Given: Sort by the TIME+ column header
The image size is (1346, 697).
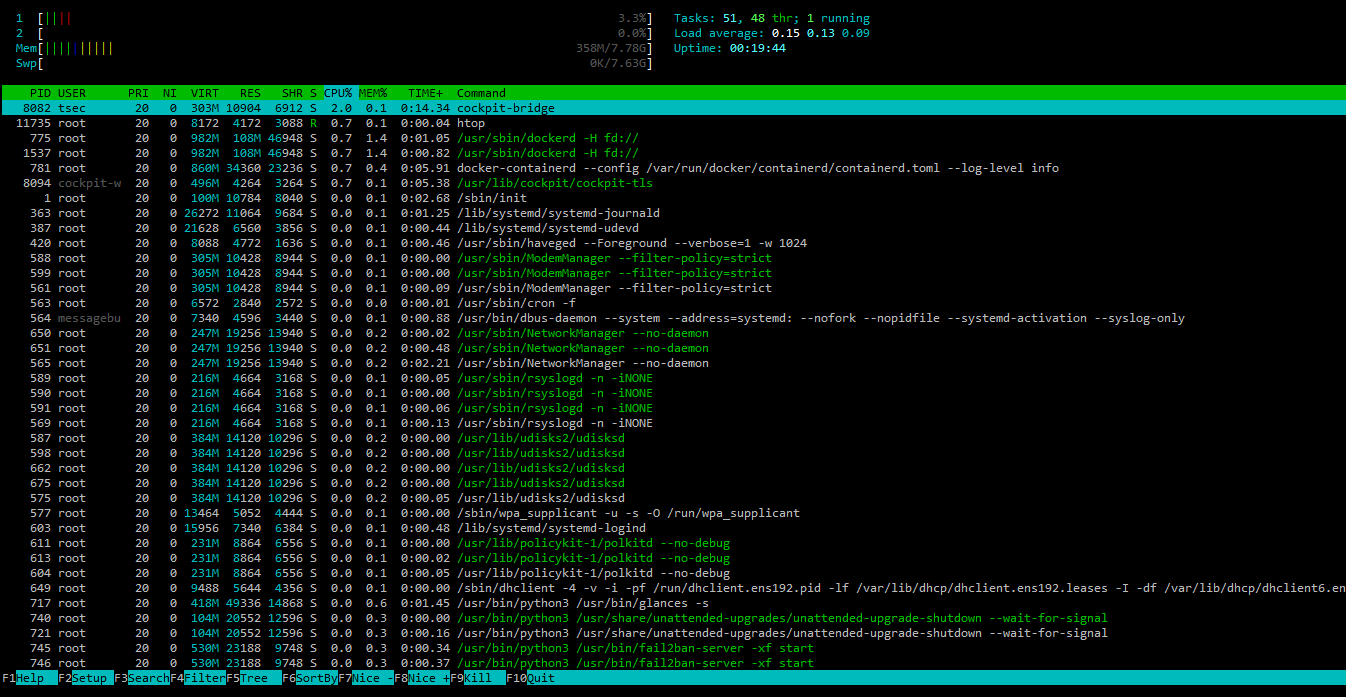Looking at the screenshot, I should [425, 93].
